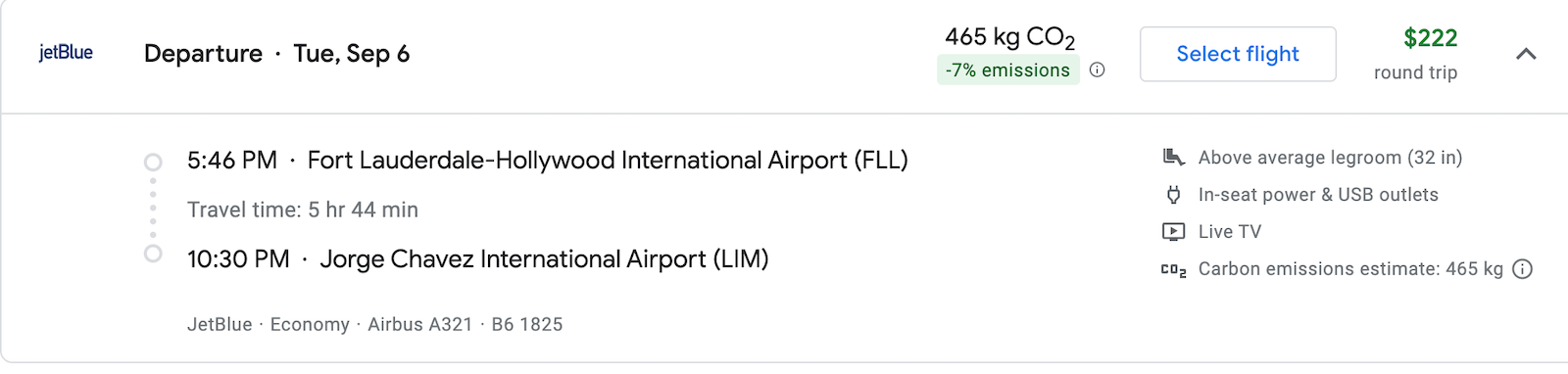Click the in-seat power plug icon

click(x=1173, y=195)
